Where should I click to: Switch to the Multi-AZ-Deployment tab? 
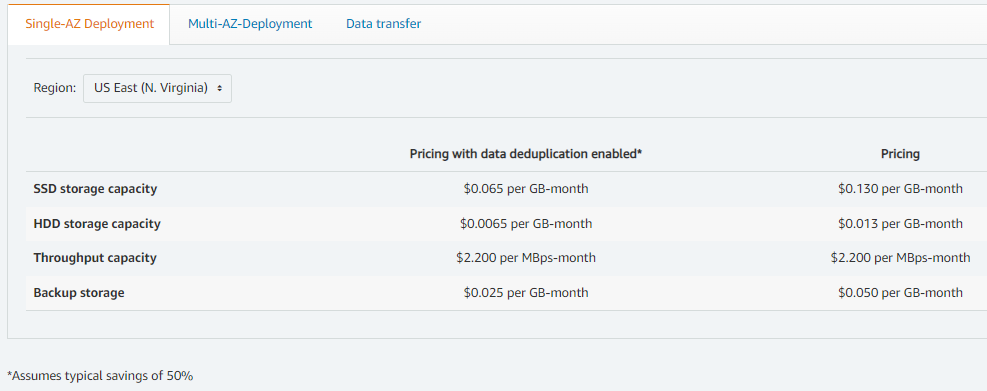250,24
